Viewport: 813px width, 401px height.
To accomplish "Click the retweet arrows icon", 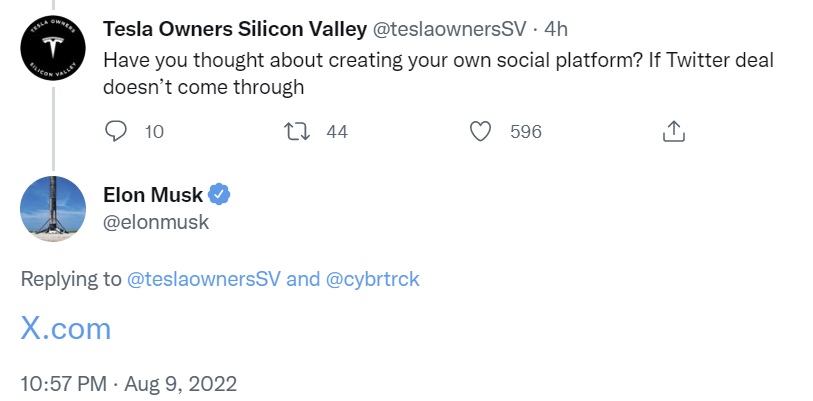I will [x=297, y=131].
